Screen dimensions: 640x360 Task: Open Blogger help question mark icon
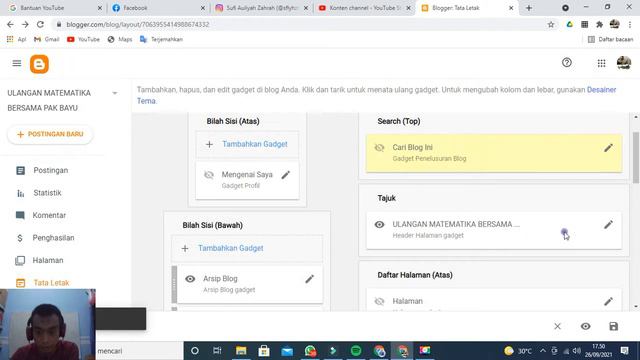point(567,62)
